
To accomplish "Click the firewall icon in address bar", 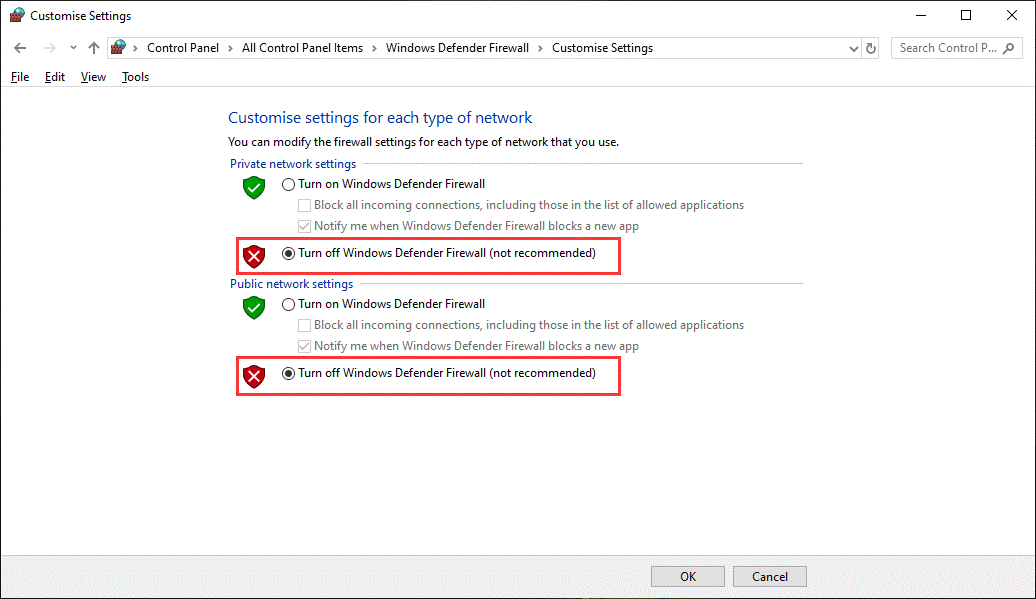I will pyautogui.click(x=119, y=48).
